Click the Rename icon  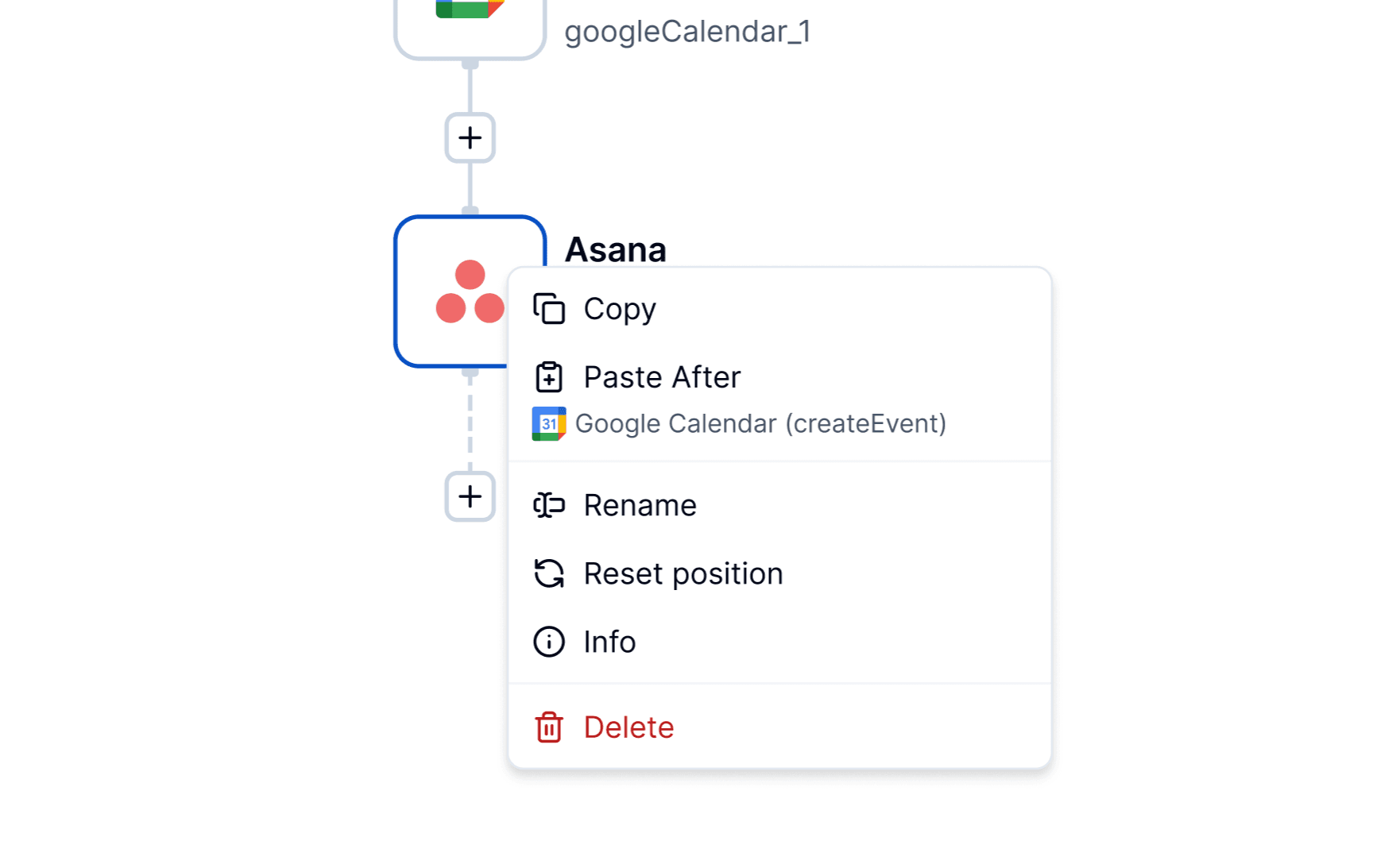click(x=549, y=505)
